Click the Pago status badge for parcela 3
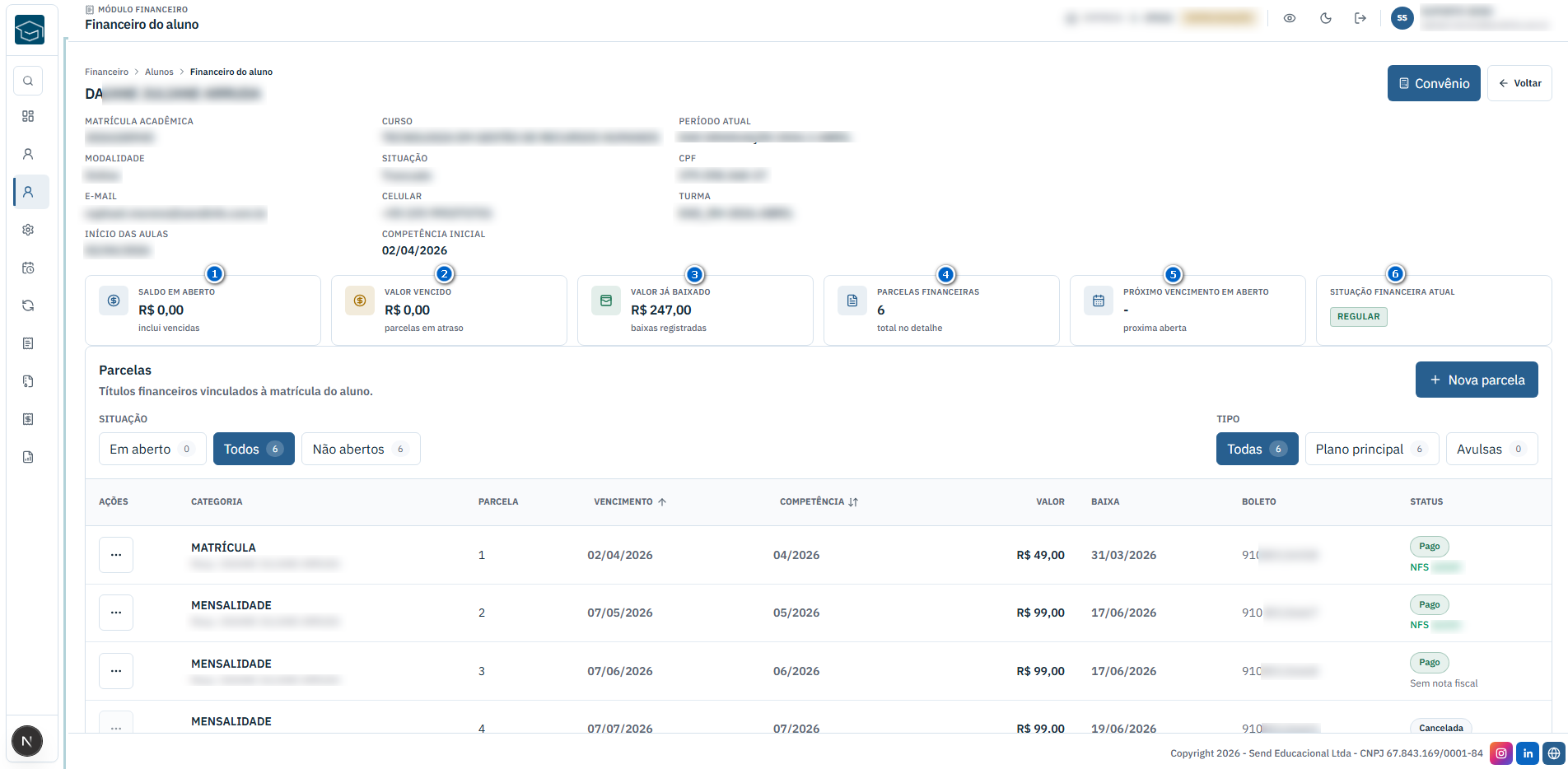Image resolution: width=1568 pixels, height=769 pixels. 1430,663
